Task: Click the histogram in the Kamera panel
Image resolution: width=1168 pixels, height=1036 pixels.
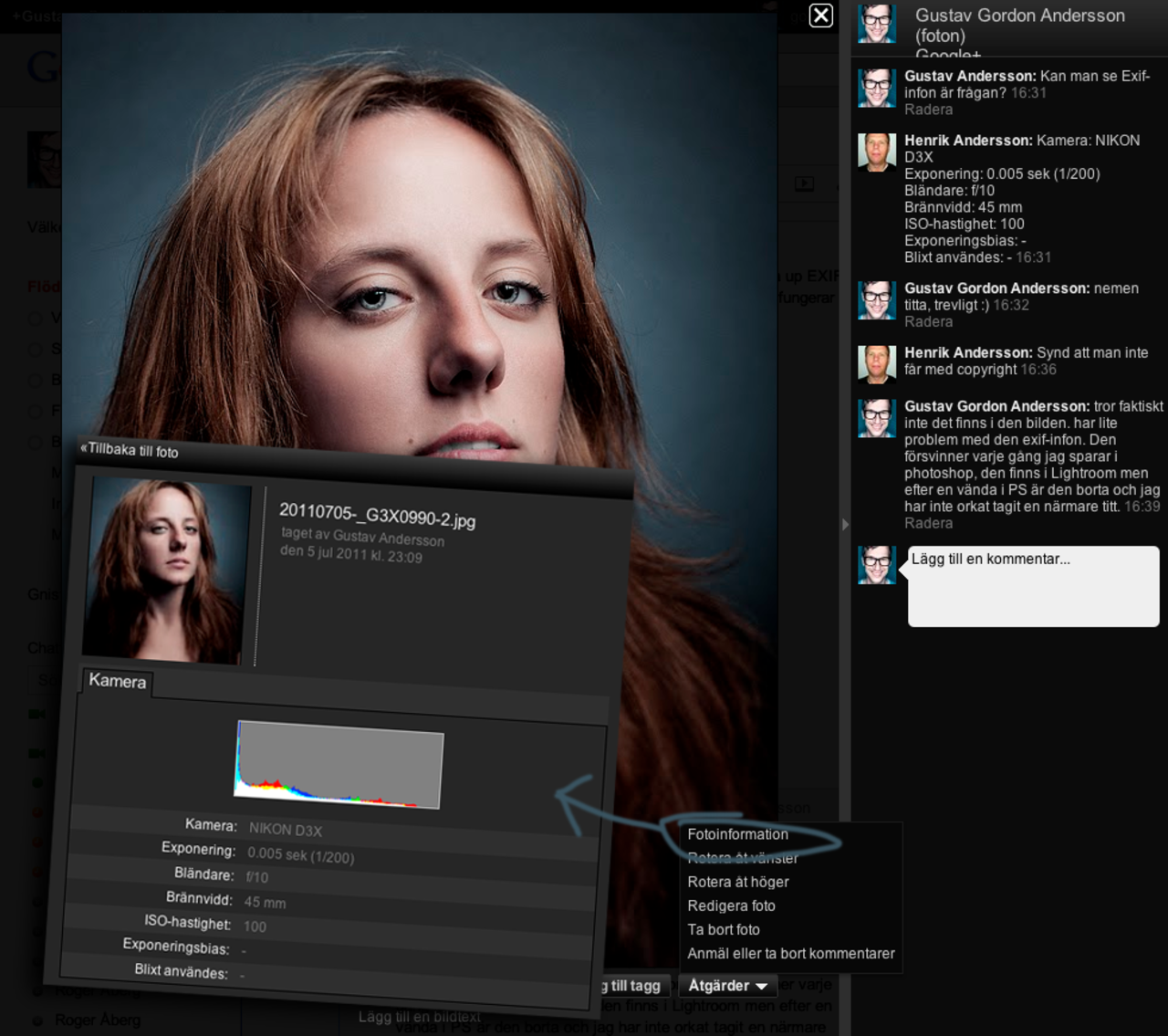Action: 339,765
